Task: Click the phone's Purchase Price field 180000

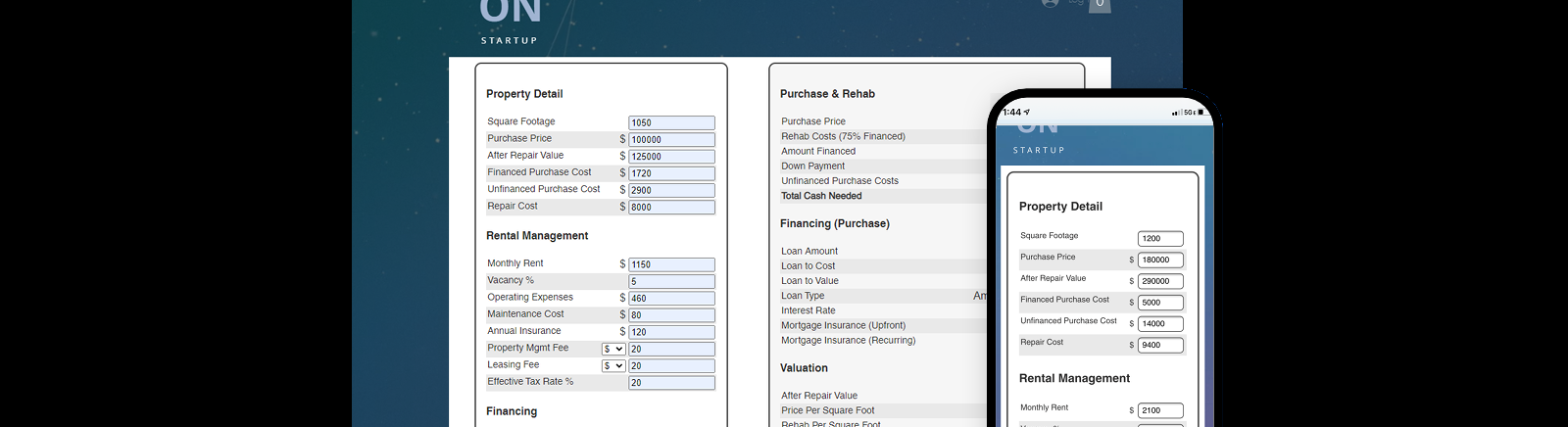Action: (1160, 260)
